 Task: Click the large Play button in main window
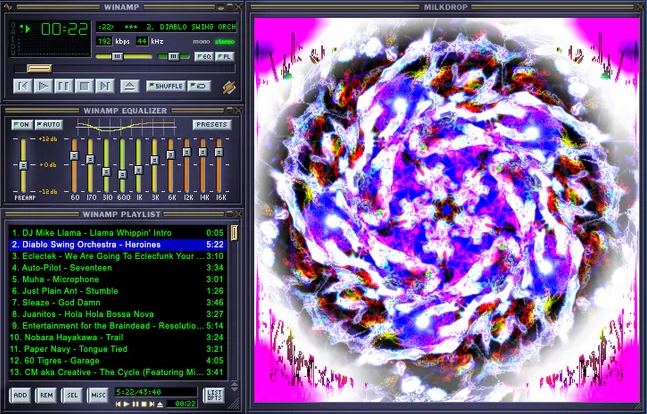(43, 86)
